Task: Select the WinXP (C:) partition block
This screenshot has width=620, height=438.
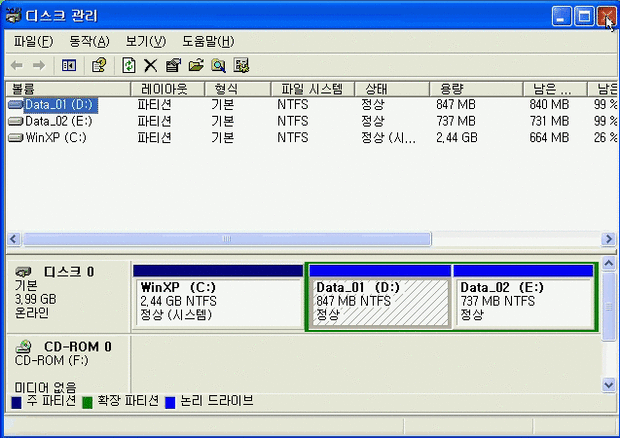Action: 218,296
